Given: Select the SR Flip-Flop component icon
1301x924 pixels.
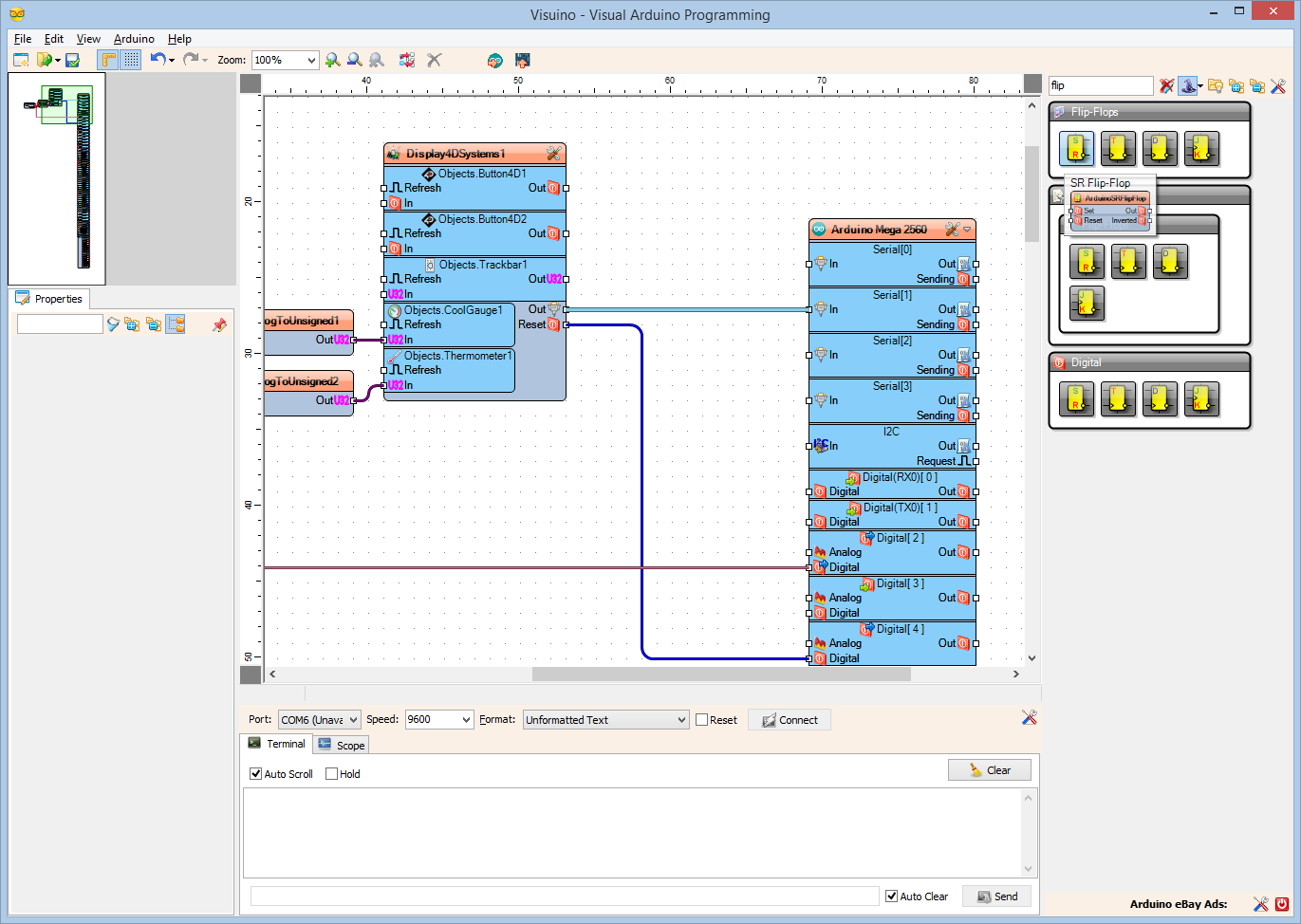Looking at the screenshot, I should click(x=1077, y=148).
